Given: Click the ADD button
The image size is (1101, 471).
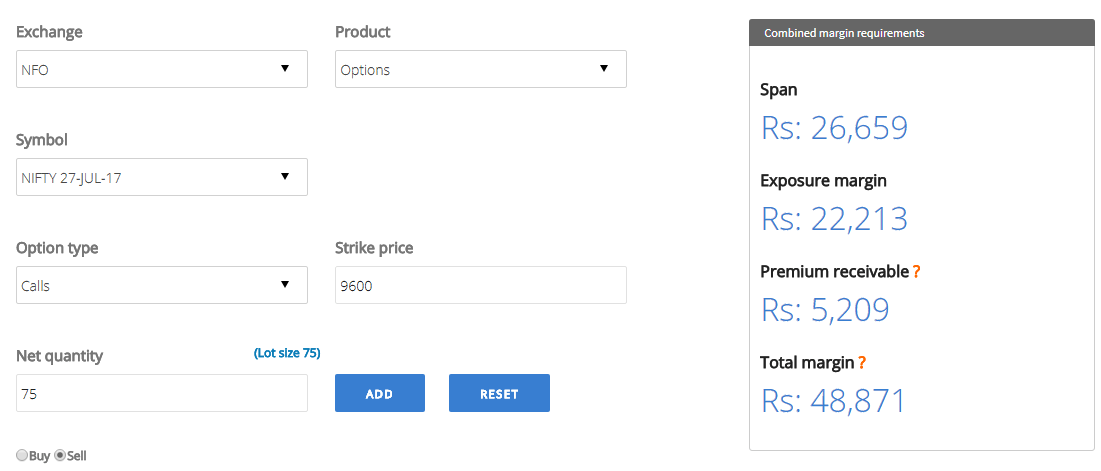Looking at the screenshot, I should pos(380,393).
